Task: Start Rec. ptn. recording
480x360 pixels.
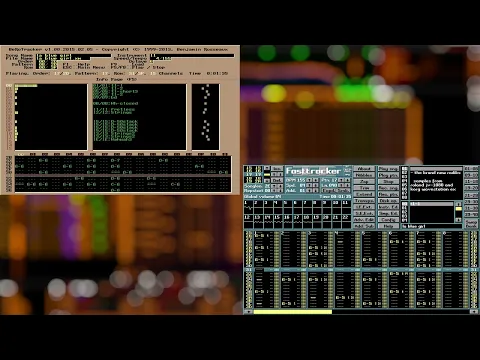Action: [388, 194]
